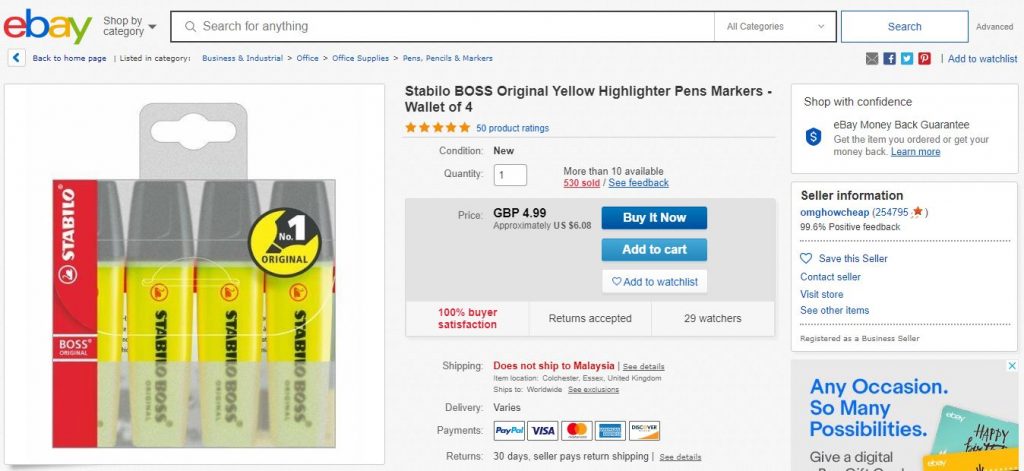Go to Business & Industrial breadcrumb category
Image resolution: width=1024 pixels, height=471 pixels.
[x=242, y=58]
